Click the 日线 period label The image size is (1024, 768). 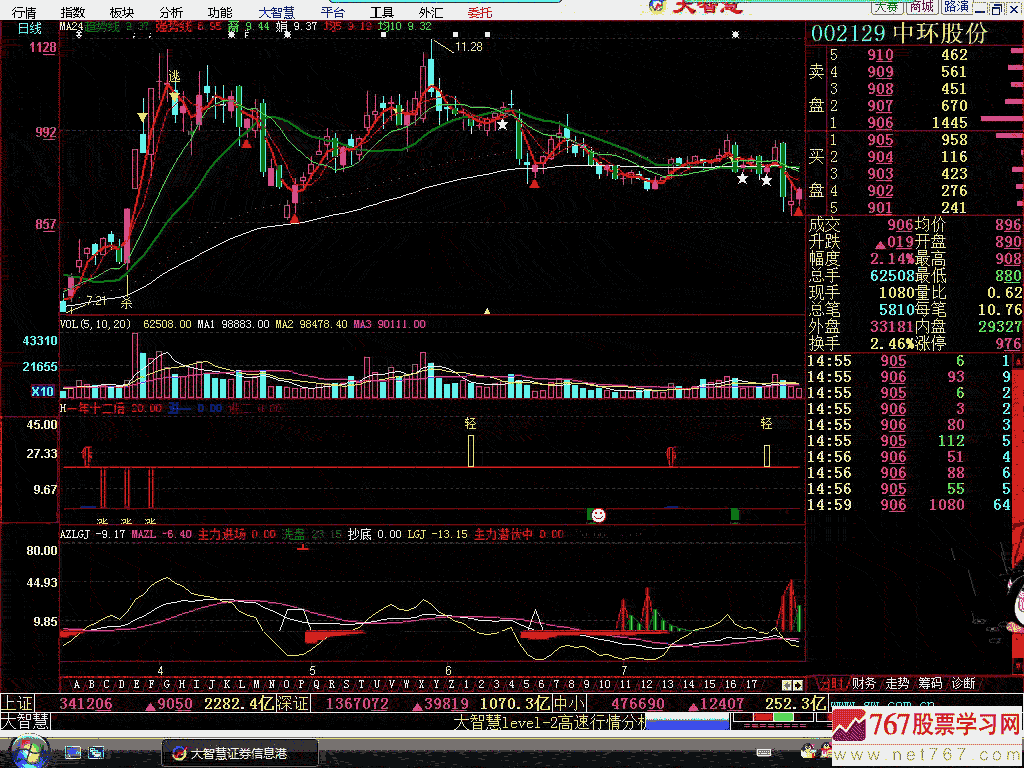tap(29, 28)
